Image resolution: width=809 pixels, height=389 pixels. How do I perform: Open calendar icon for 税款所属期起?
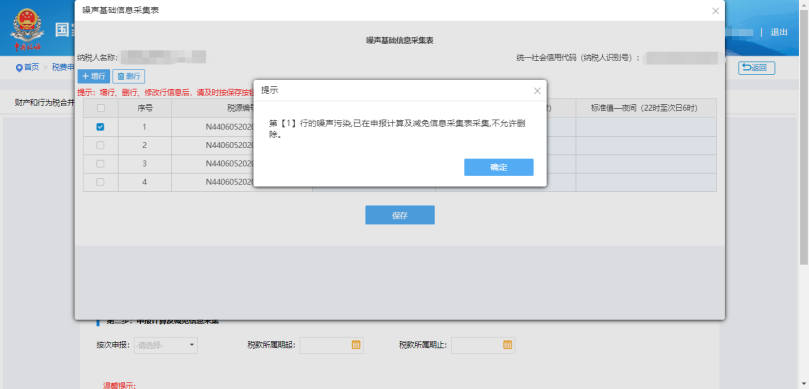point(355,345)
